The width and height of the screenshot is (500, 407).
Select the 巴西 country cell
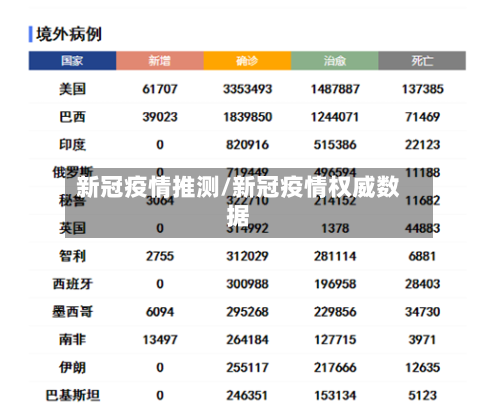point(72,117)
